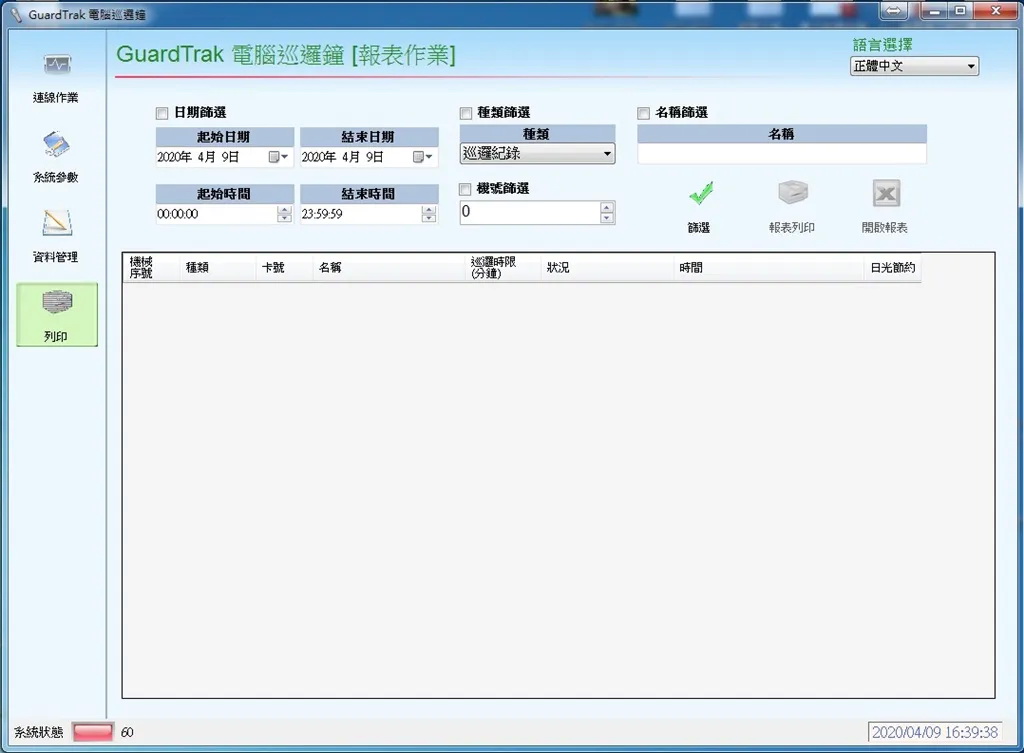1024x753 pixels.
Task: Open the 種類 type dropdown showing 巡邏紀錄
Action: pos(537,153)
